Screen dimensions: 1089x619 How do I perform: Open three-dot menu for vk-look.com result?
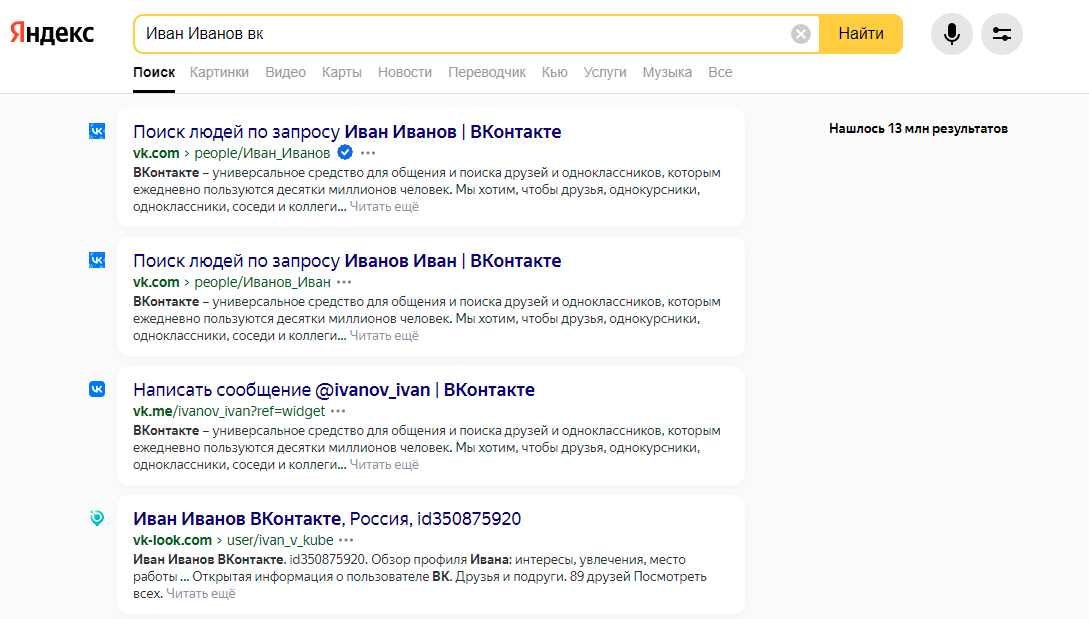pos(346,540)
